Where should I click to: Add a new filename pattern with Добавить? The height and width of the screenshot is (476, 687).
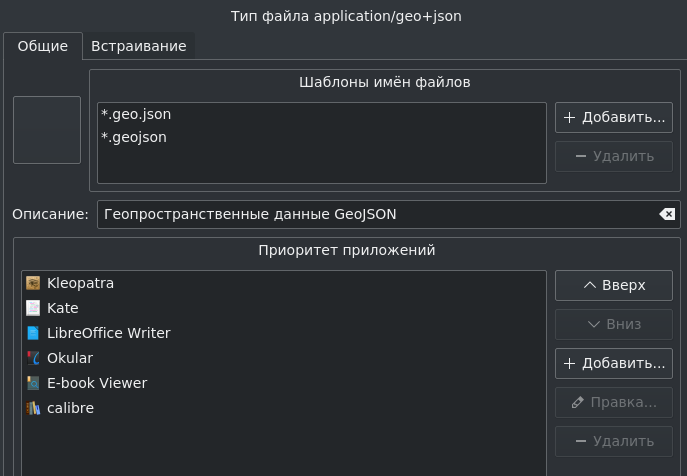[614, 117]
